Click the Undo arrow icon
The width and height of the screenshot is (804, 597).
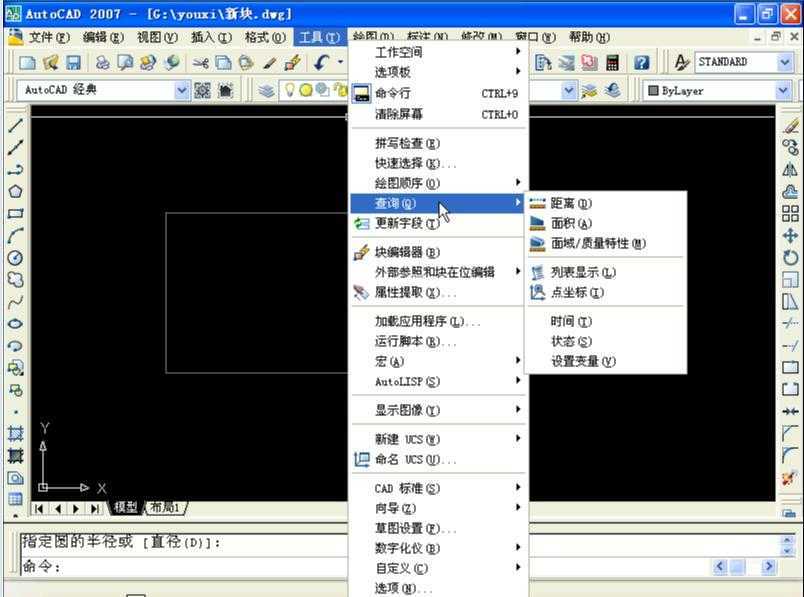pos(322,63)
